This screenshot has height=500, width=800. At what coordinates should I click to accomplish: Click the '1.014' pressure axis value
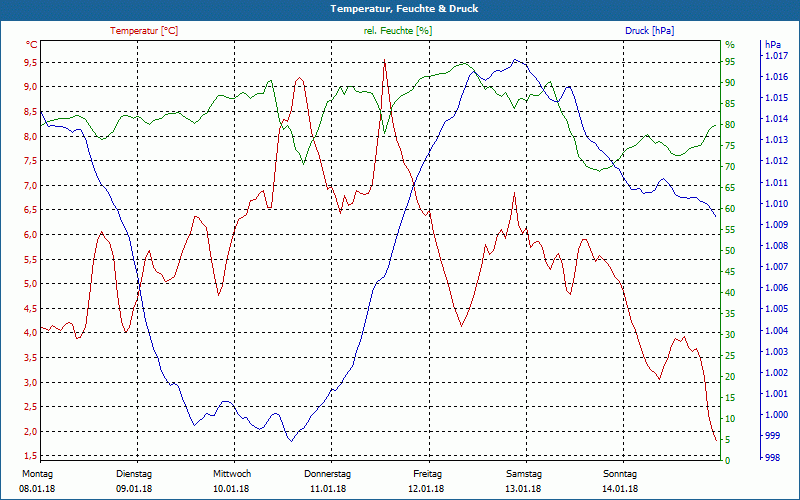tap(776, 119)
